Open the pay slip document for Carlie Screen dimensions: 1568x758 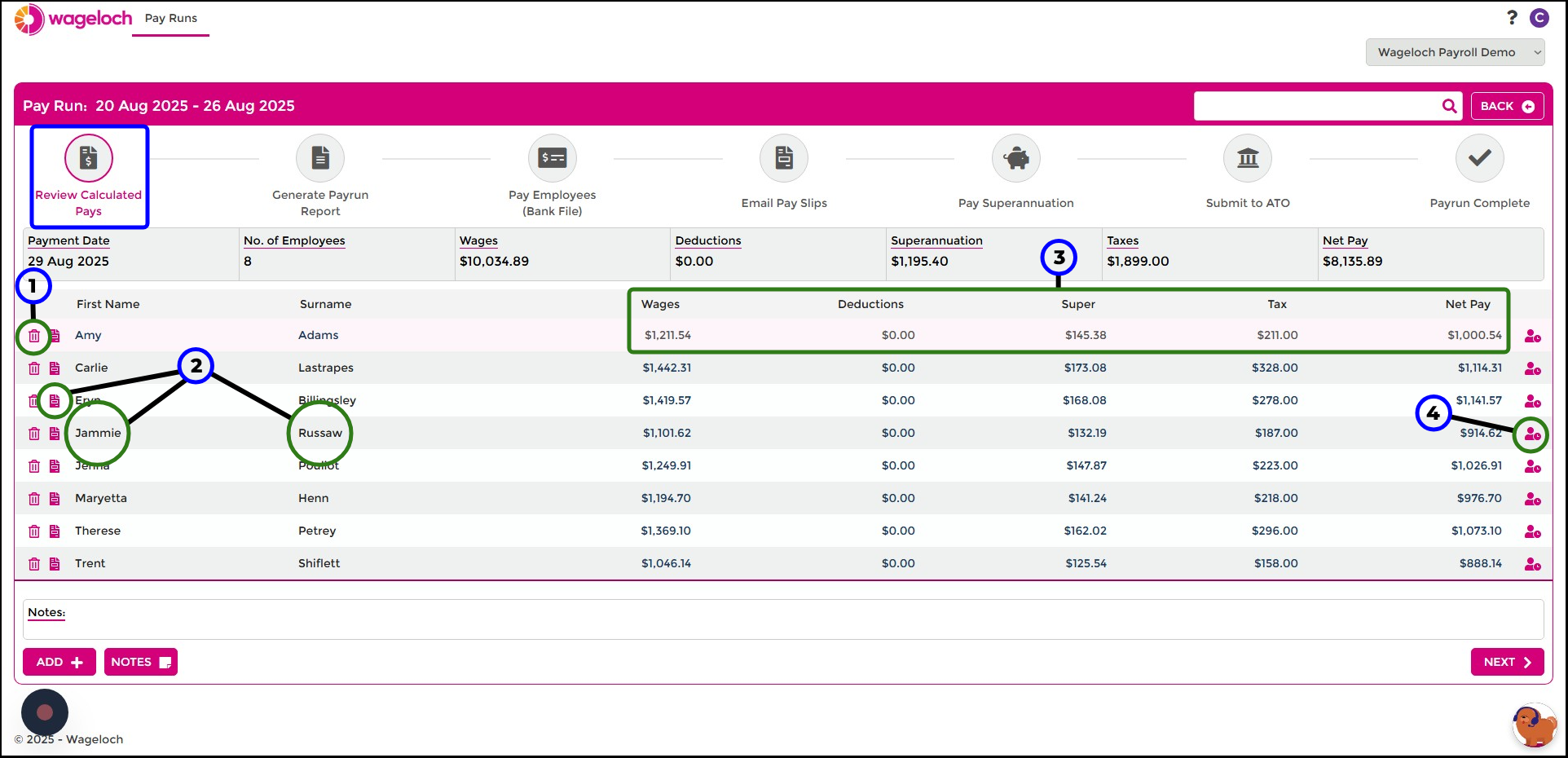tap(55, 368)
